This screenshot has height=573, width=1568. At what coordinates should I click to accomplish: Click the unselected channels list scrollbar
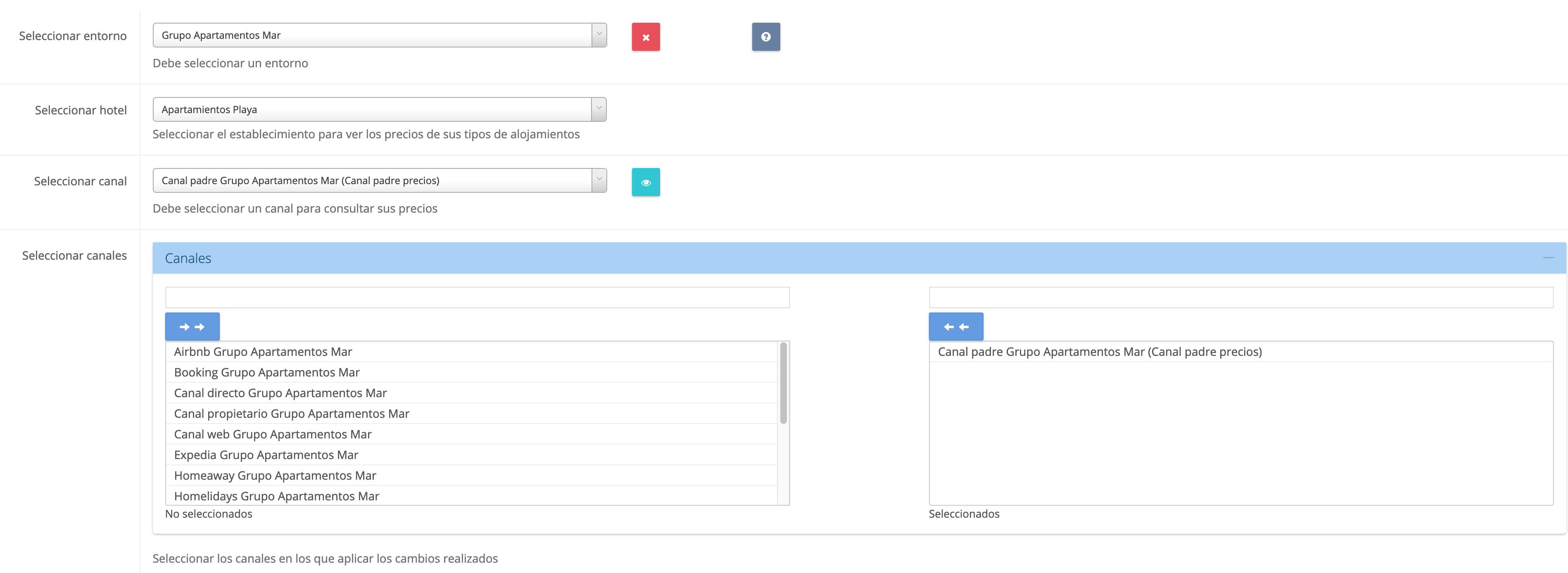tap(783, 383)
